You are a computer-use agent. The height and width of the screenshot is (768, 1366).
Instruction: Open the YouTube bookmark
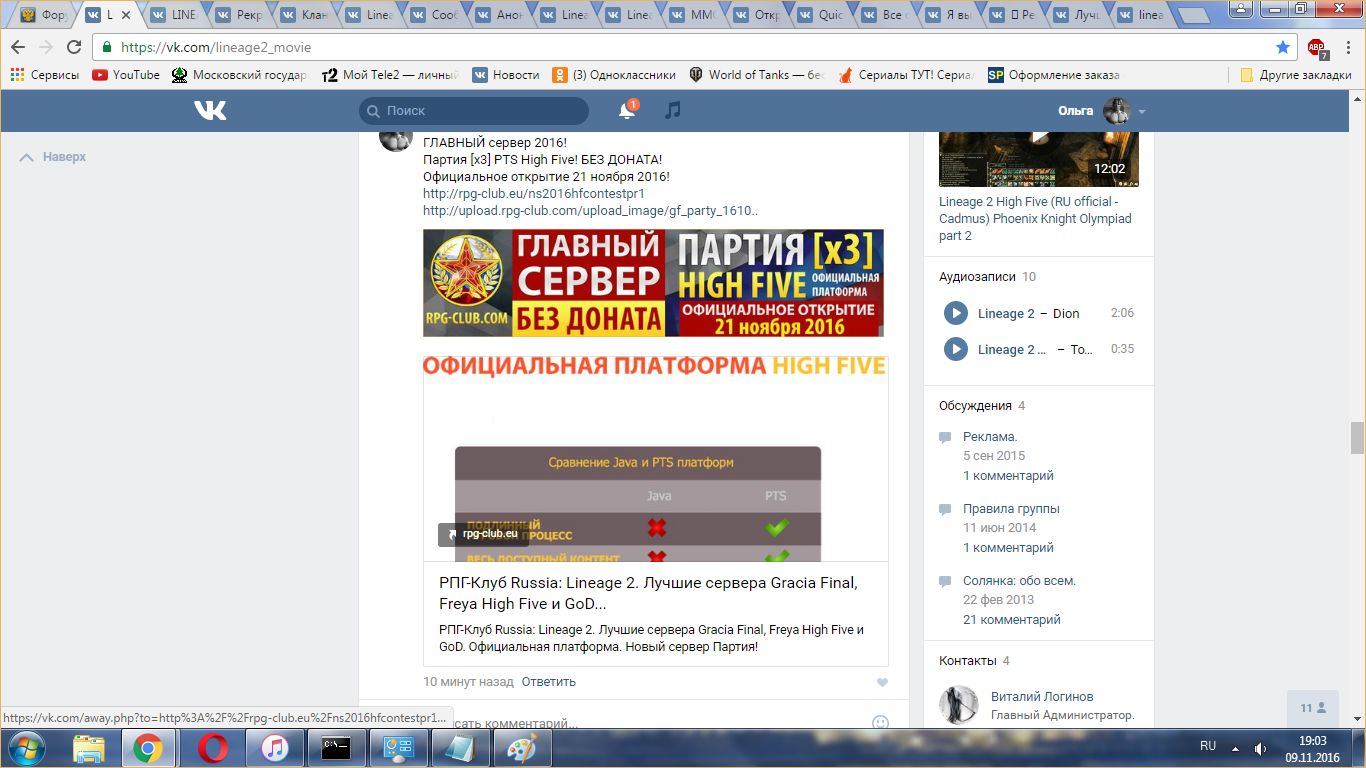[126, 75]
